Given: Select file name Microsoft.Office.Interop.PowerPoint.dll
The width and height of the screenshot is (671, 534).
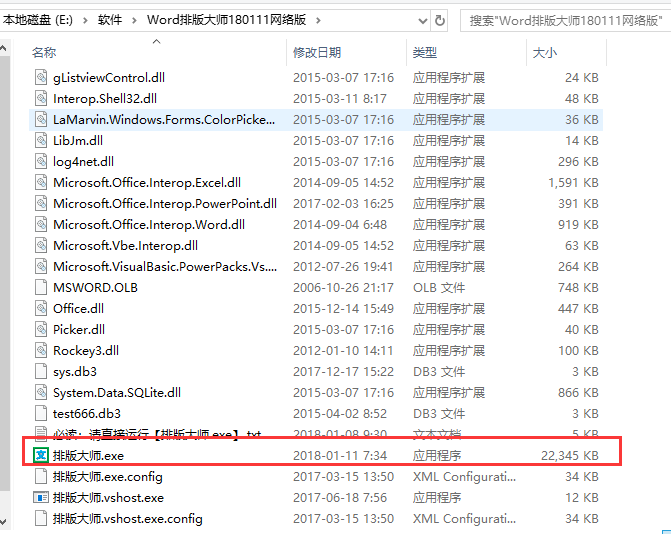Looking at the screenshot, I should click(165, 203).
